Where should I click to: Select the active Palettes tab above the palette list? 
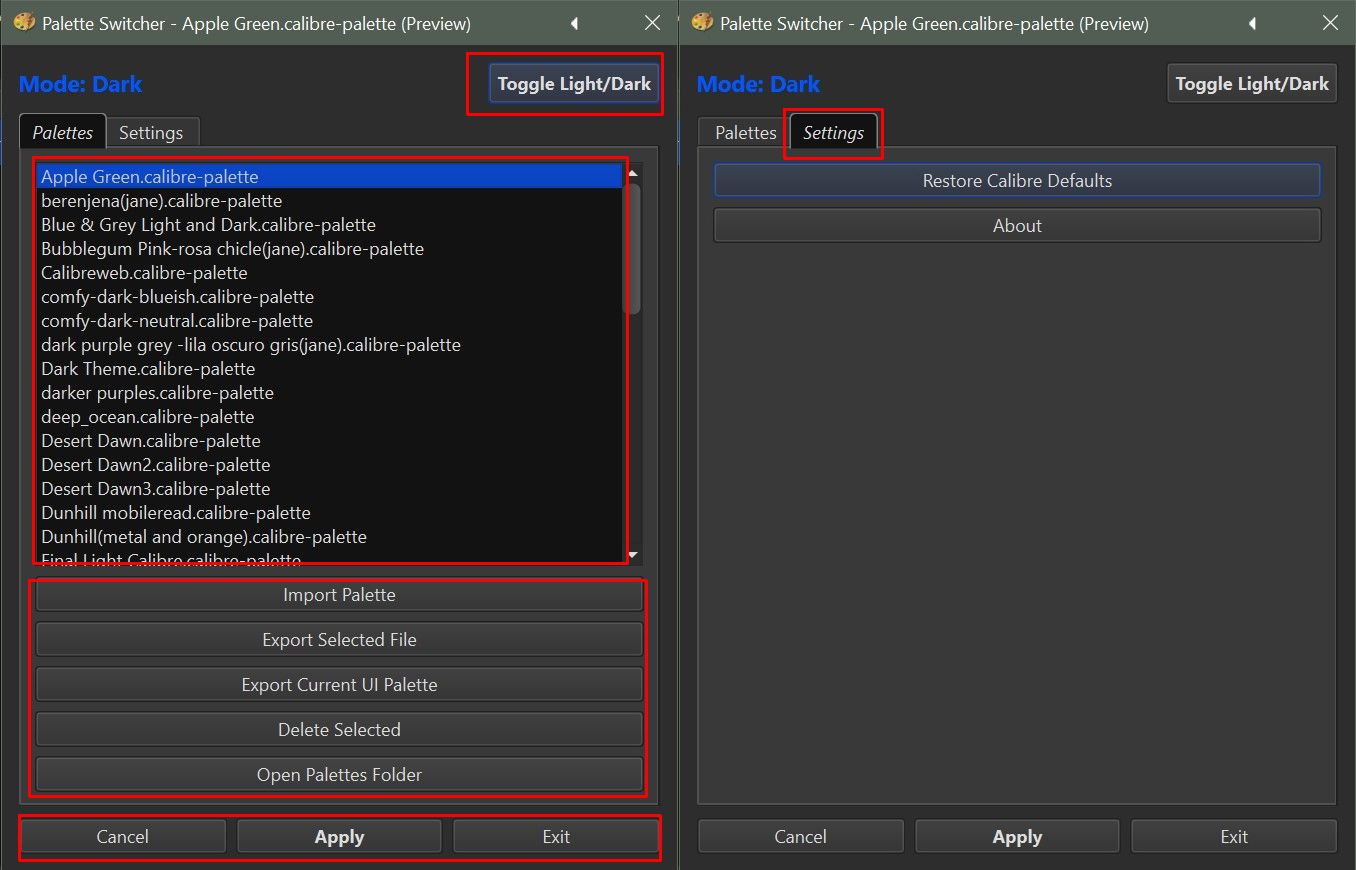pyautogui.click(x=63, y=132)
